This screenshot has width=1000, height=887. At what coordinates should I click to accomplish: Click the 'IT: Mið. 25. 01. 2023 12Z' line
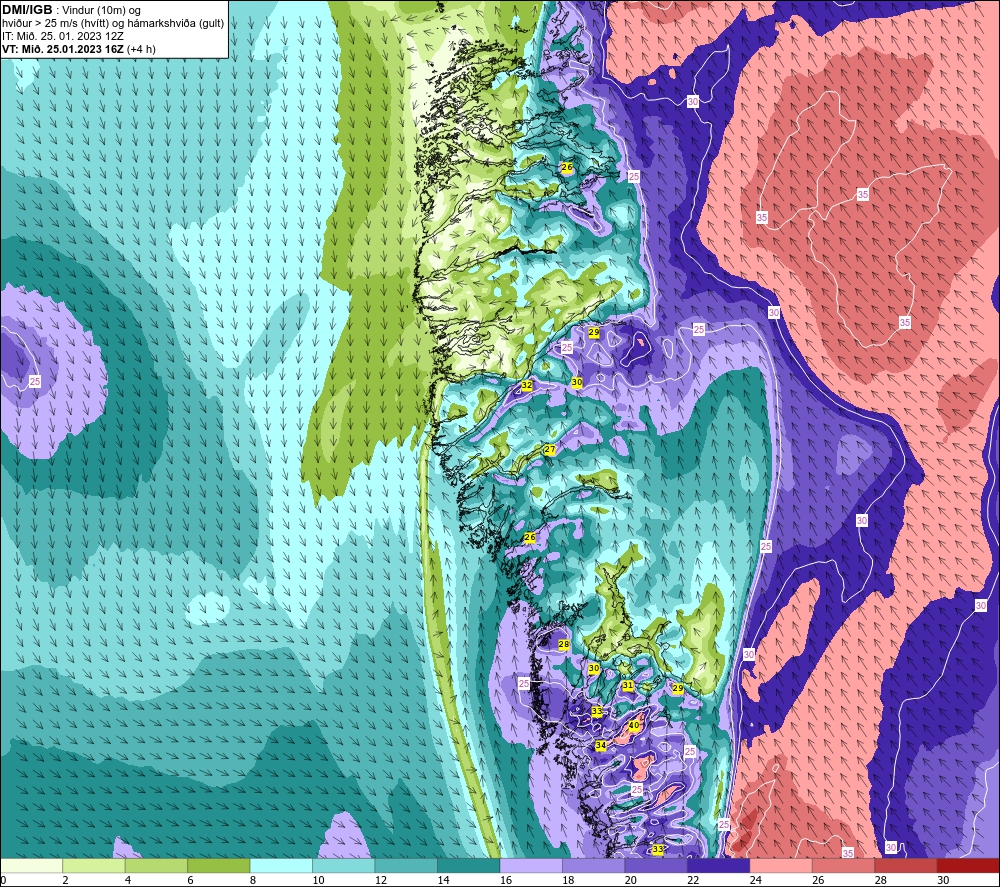tap(62, 36)
